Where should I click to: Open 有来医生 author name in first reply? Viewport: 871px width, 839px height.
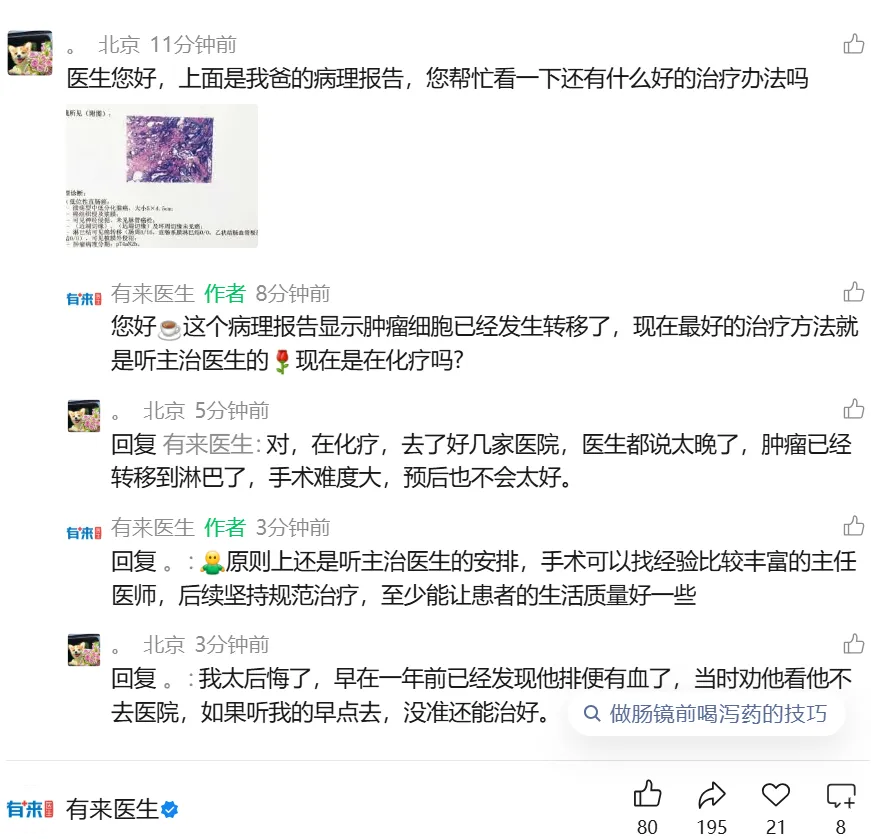coord(152,293)
